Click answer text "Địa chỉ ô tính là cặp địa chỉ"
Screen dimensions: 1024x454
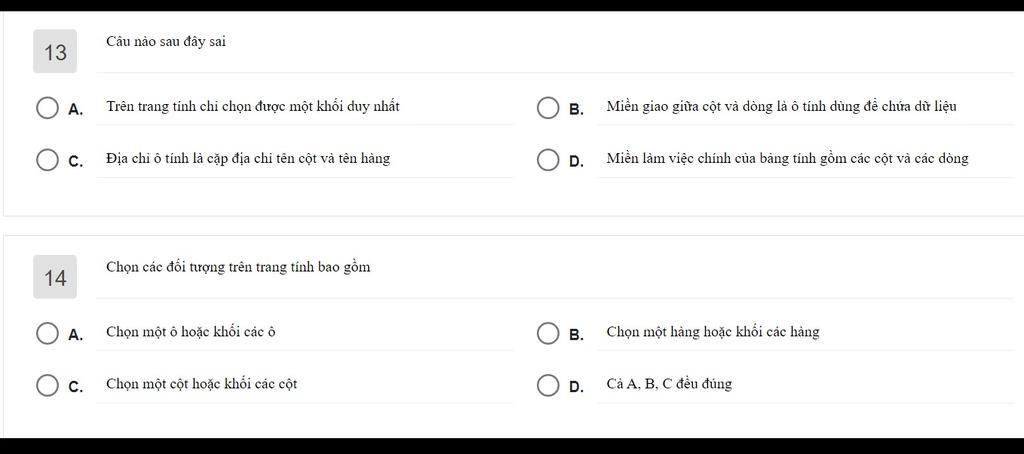[248, 158]
